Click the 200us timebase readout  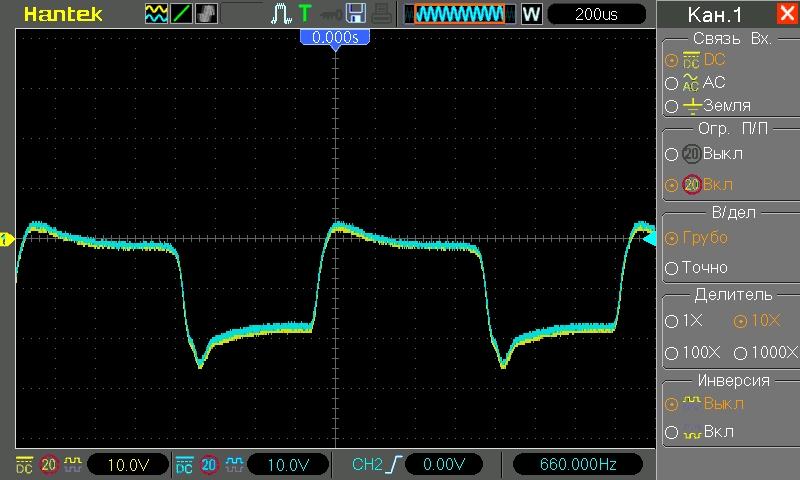coord(594,14)
